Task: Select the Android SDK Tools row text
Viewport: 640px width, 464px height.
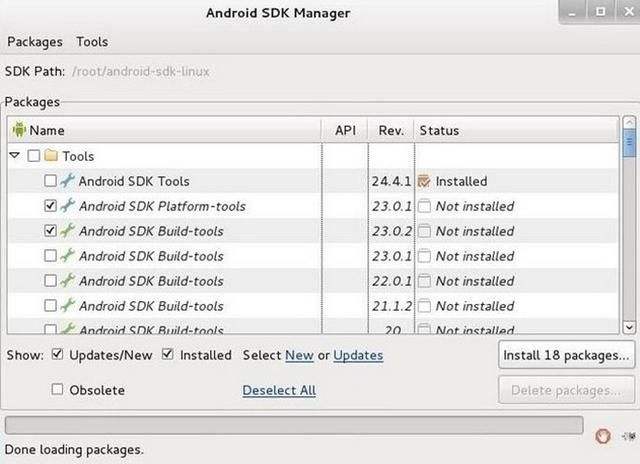Action: tap(134, 181)
